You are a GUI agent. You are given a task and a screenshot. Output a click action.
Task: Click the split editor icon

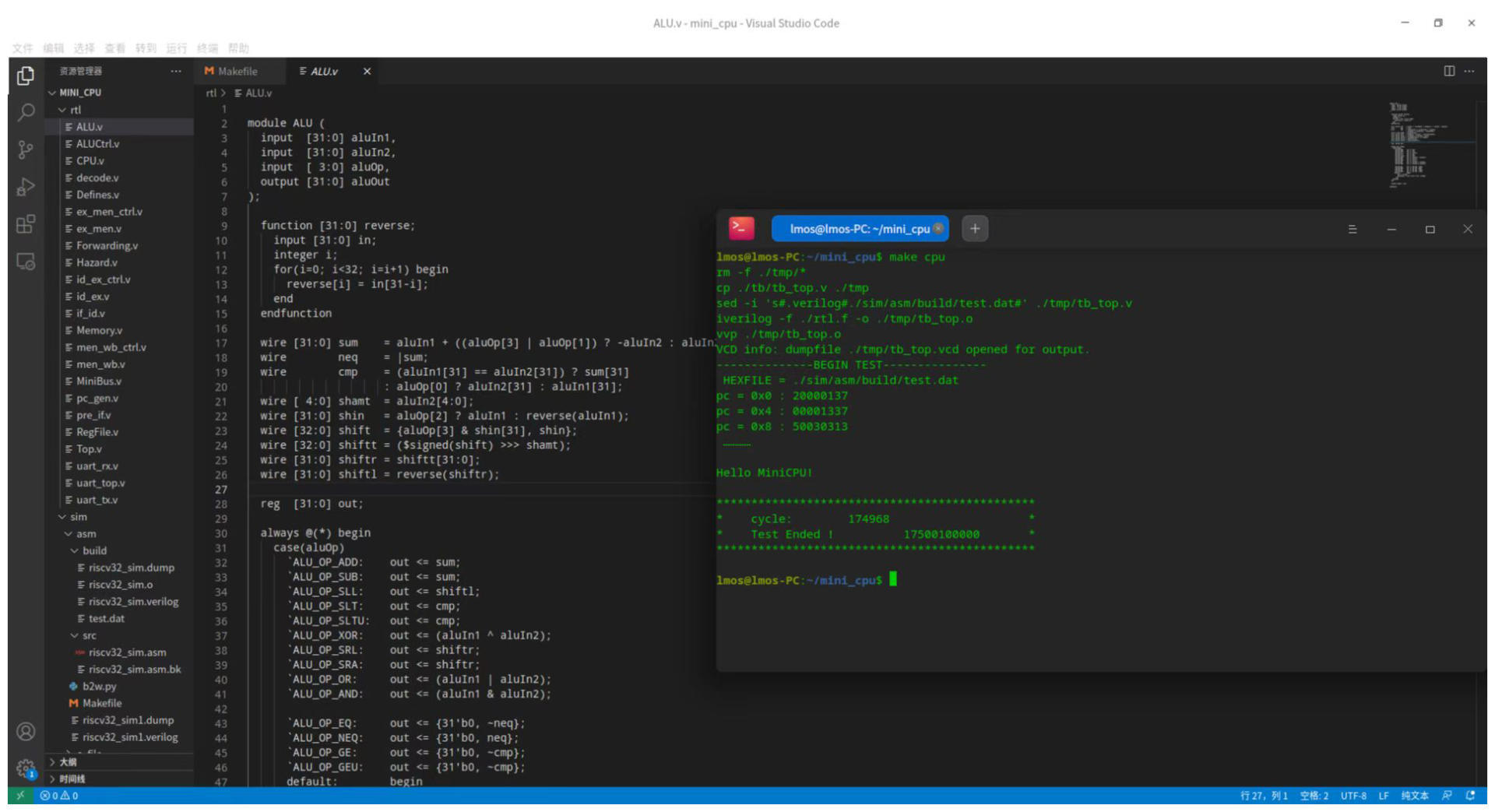pos(1448,71)
